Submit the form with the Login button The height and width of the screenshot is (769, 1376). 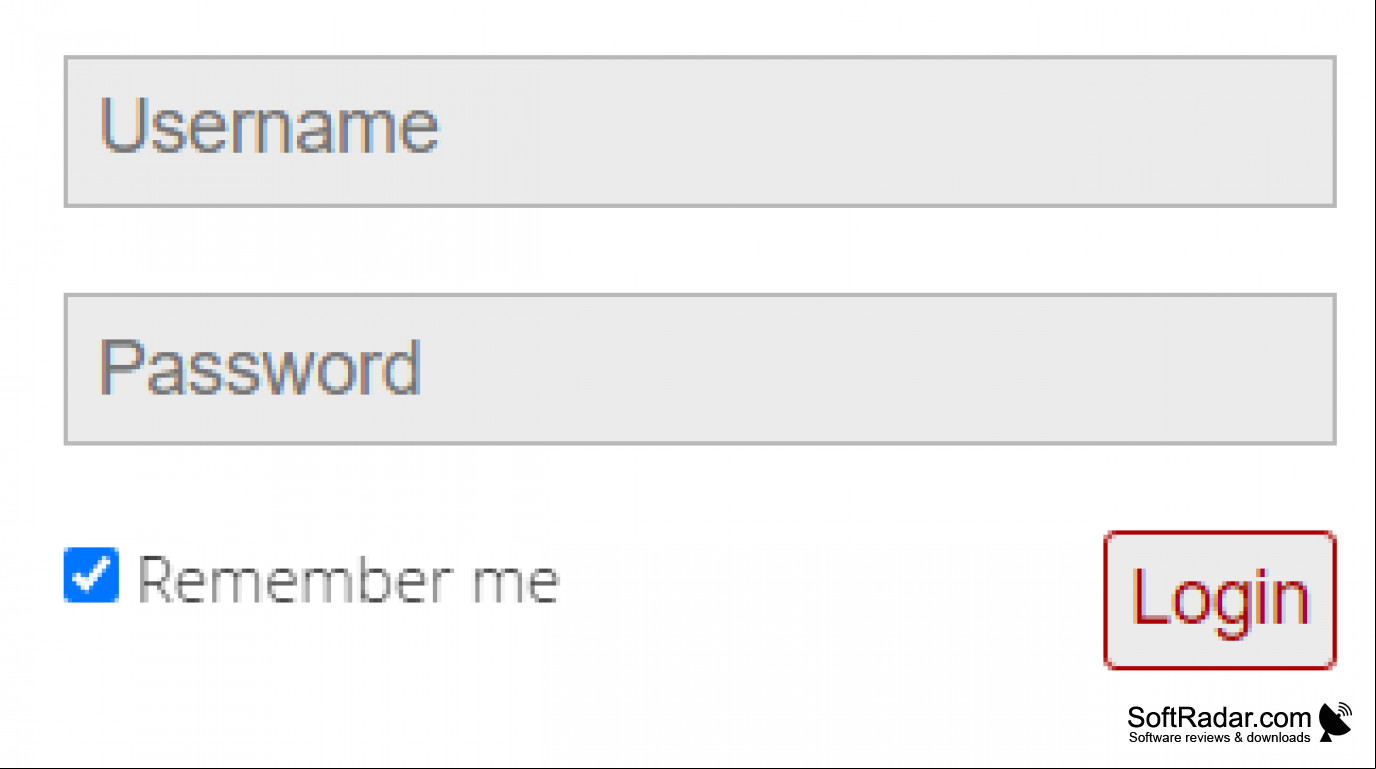[1220, 600]
